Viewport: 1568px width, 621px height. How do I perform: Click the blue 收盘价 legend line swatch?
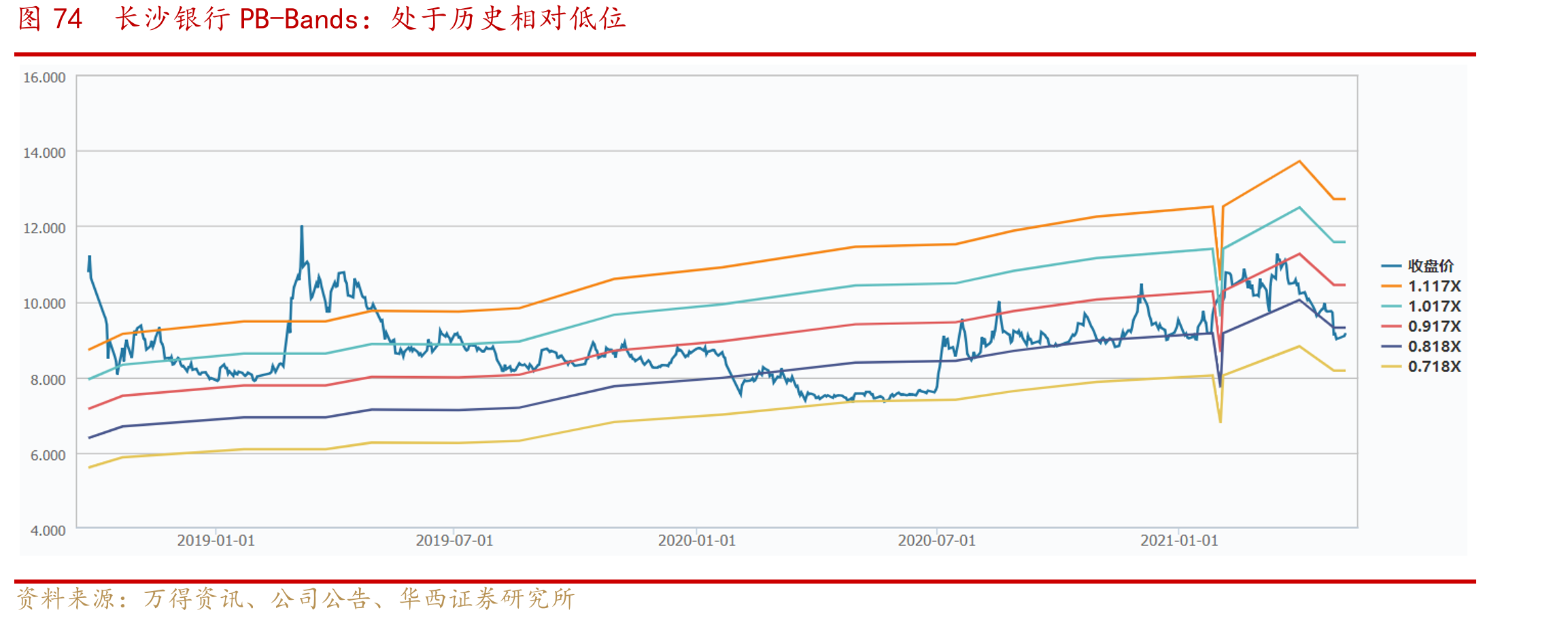coord(1391,266)
